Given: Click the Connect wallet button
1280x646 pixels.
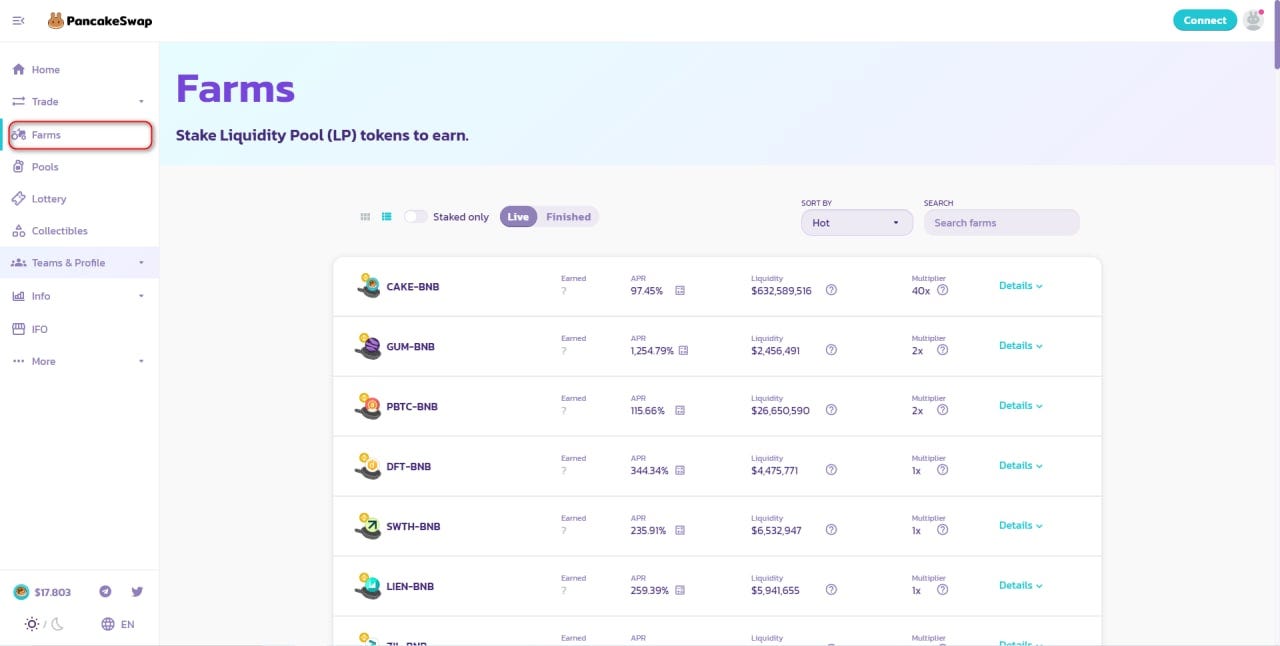Looking at the screenshot, I should (x=1205, y=20).
